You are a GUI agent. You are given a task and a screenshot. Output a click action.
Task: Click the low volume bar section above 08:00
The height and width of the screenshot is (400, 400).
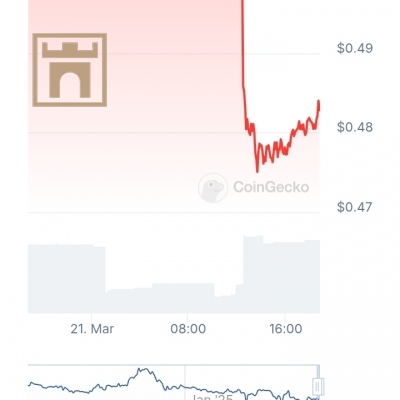[x=183, y=298]
